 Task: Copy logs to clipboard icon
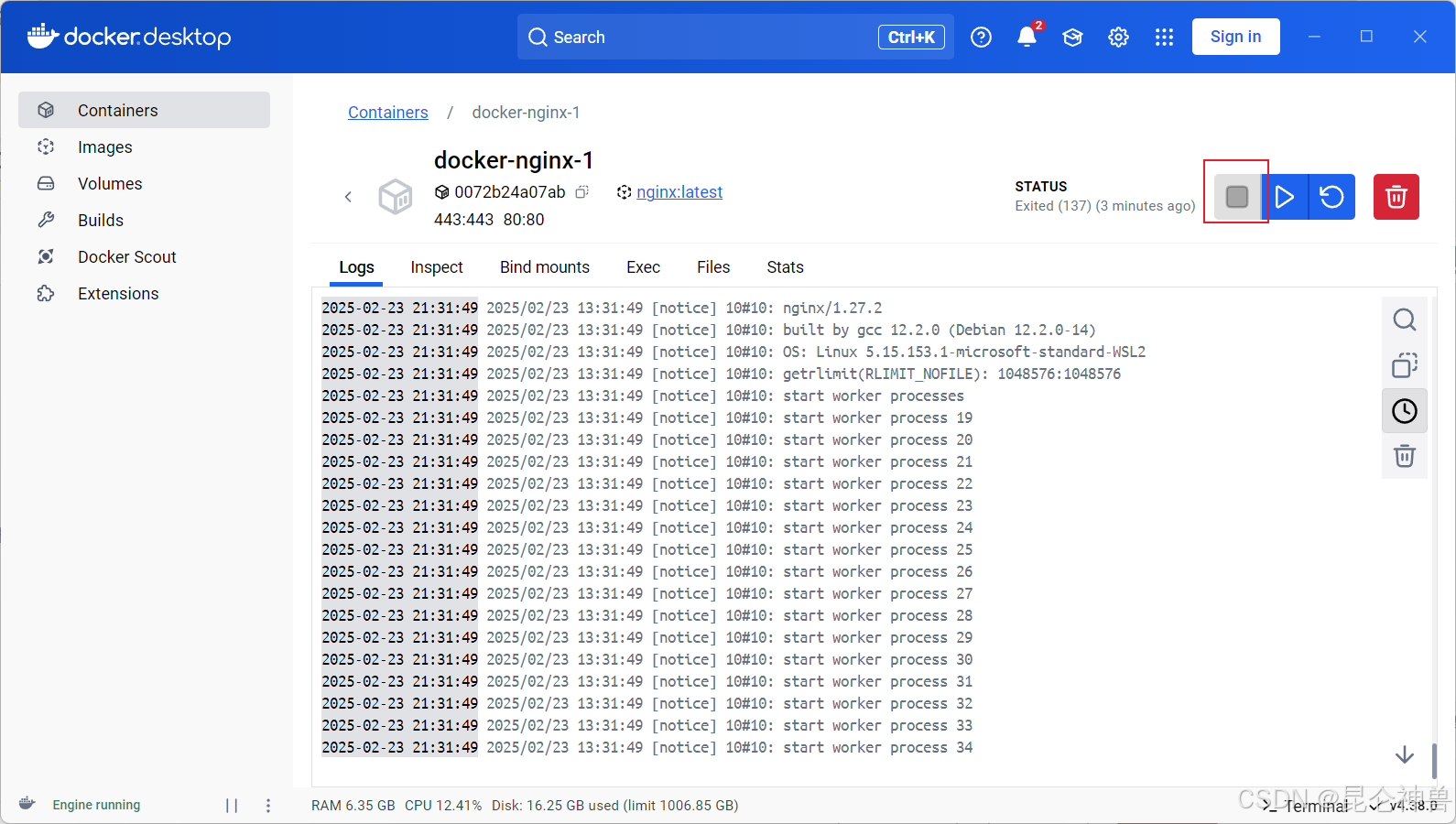pos(1405,365)
